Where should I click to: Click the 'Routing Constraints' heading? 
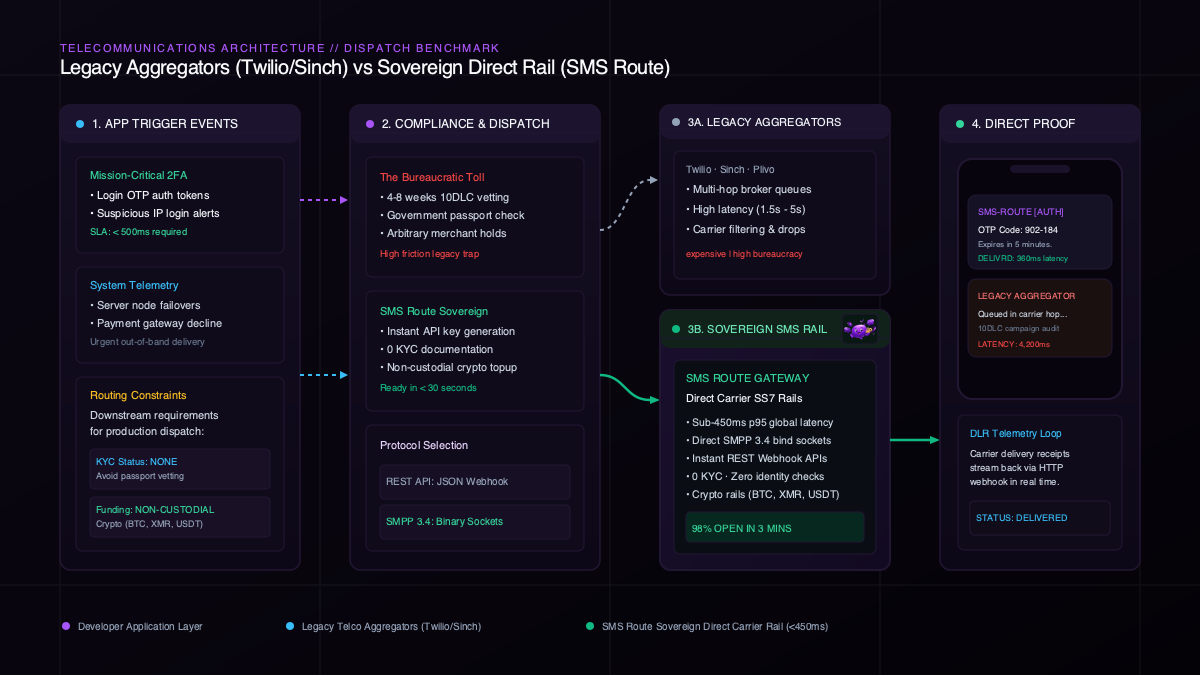click(x=138, y=395)
